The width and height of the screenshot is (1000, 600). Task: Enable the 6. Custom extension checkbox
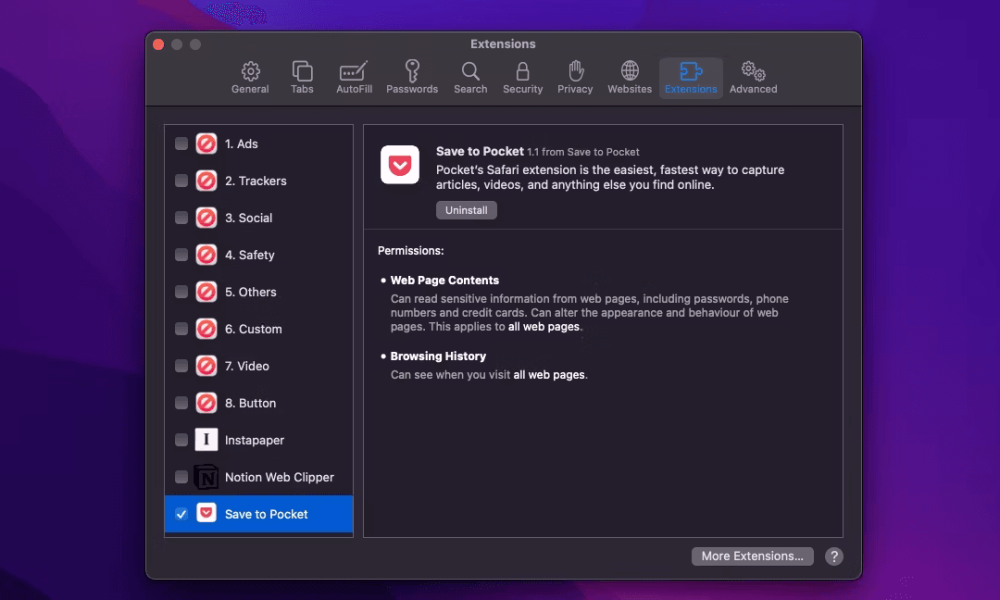[181, 328]
